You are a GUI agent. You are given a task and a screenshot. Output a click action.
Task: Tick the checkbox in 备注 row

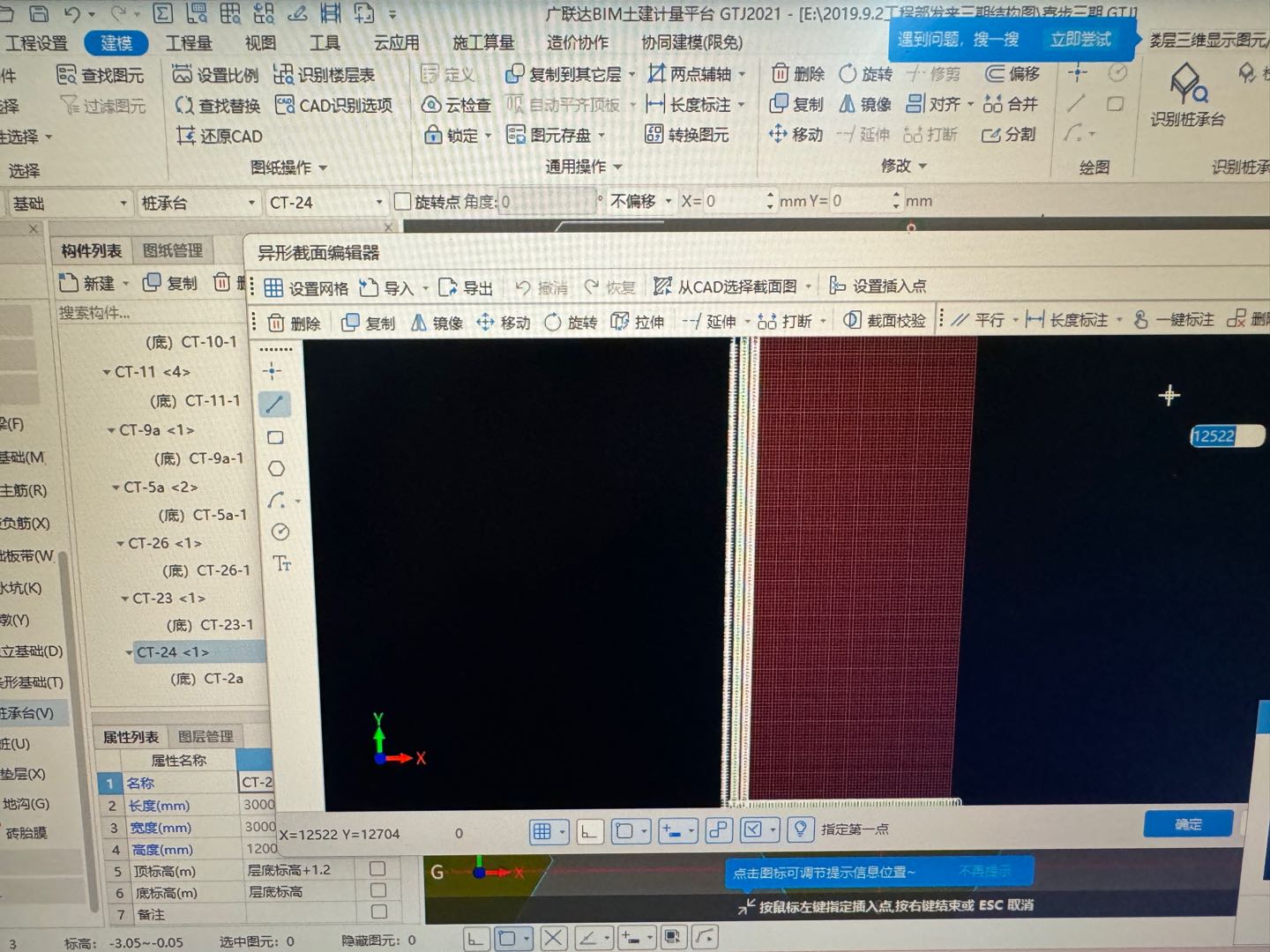(x=379, y=911)
